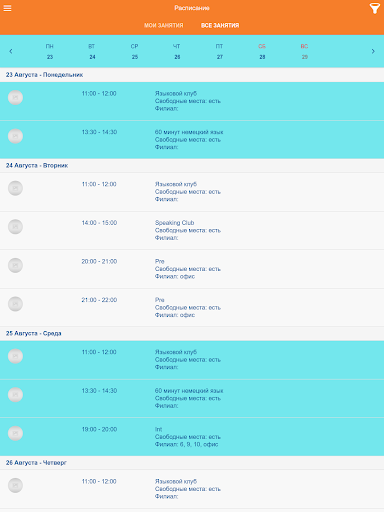Click Wednesday's 13:30 - 14:30 time

coord(99,391)
